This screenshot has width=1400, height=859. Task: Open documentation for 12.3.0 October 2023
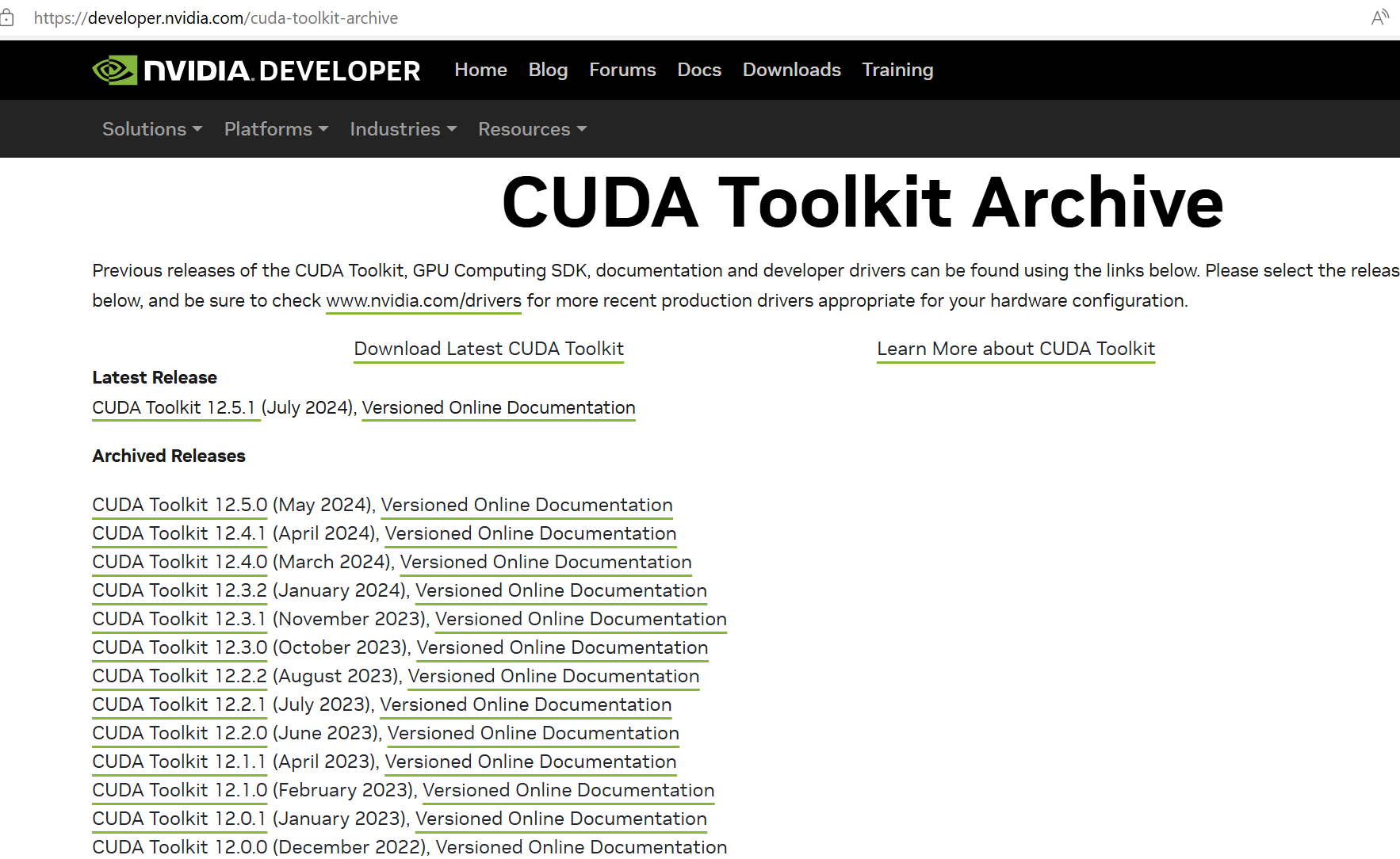[562, 648]
